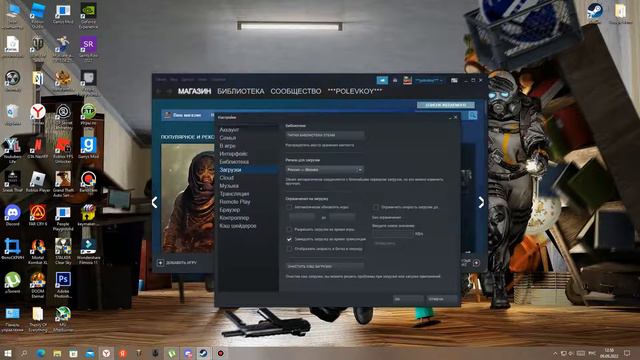Open download region dropdown
The height and width of the screenshot is (360, 640).
click(324, 170)
